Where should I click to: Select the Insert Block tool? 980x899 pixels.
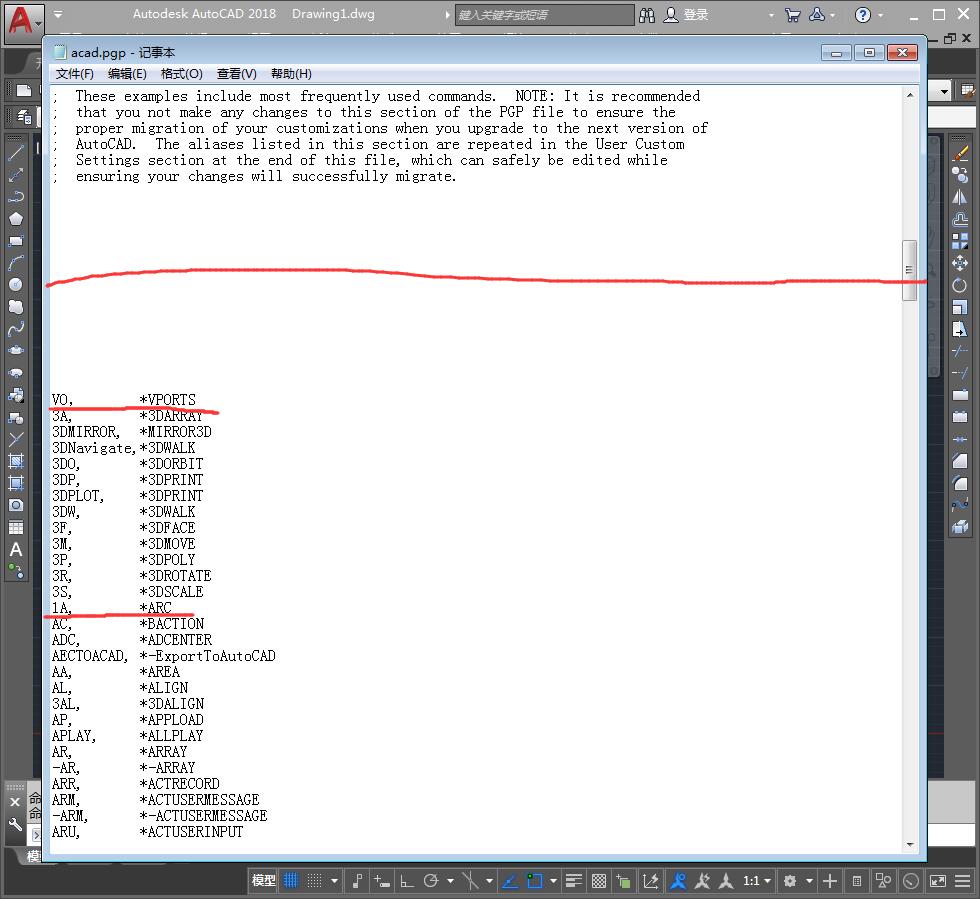coord(16,395)
